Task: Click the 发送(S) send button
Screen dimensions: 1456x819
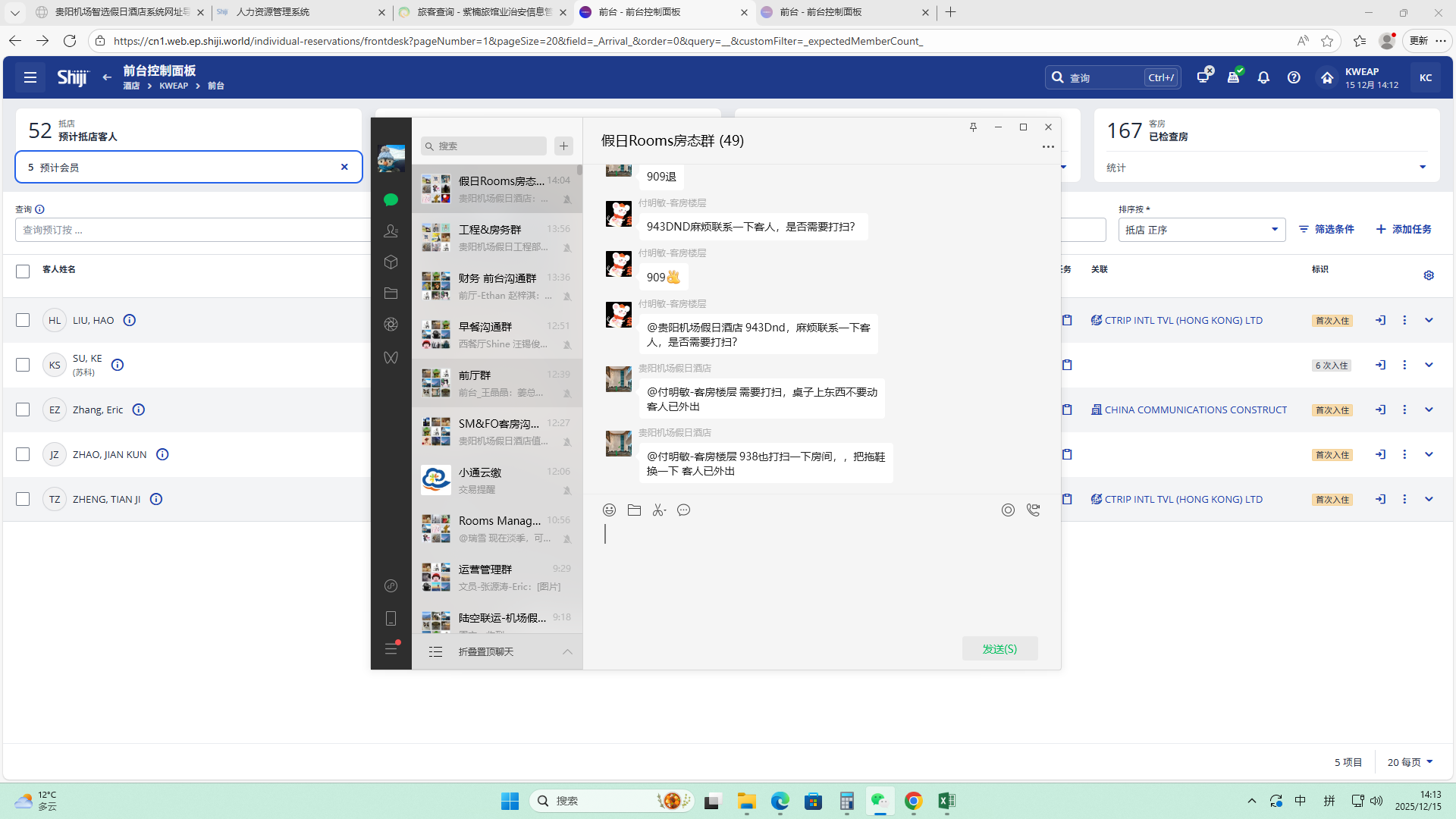Action: tap(999, 648)
